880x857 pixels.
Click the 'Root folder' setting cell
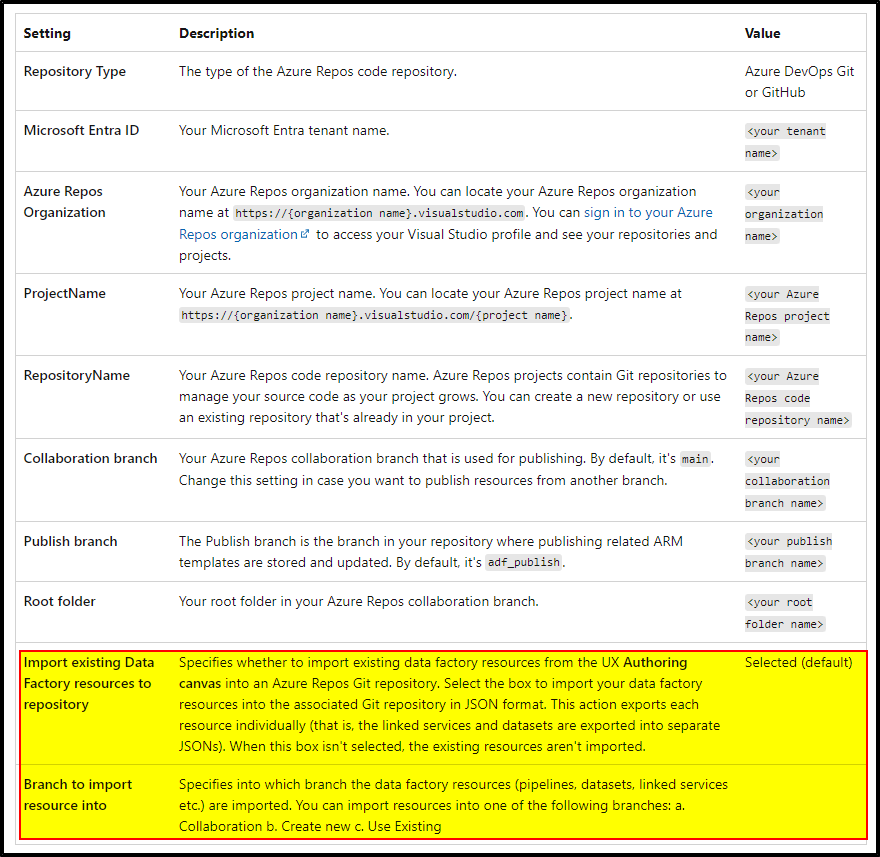pyautogui.click(x=59, y=602)
